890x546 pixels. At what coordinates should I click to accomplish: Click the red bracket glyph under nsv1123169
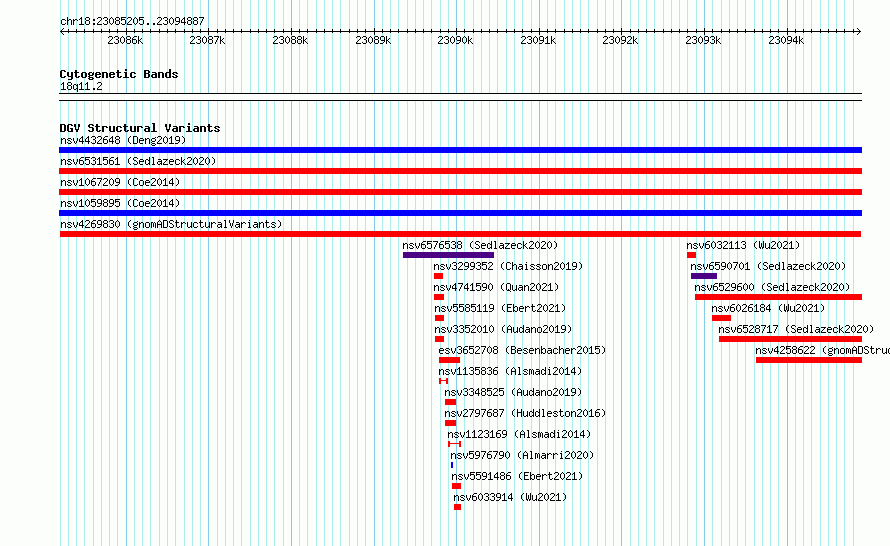click(454, 444)
